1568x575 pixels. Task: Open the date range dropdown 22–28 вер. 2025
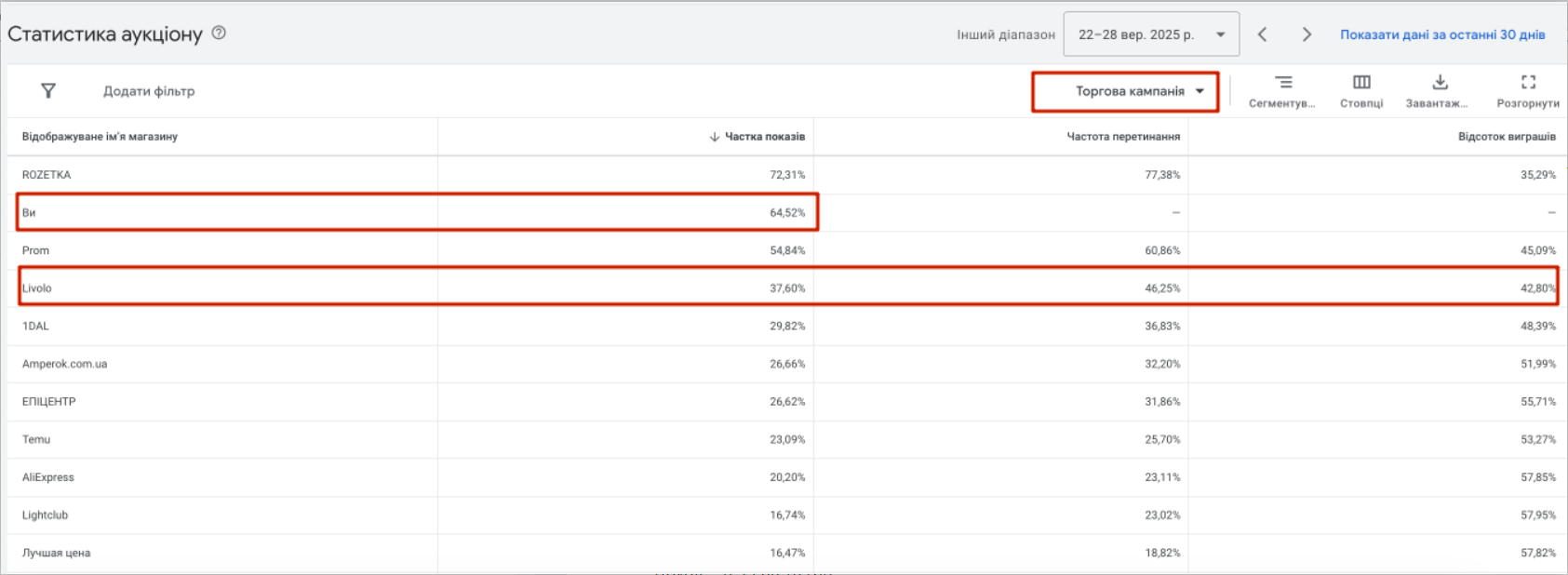pyautogui.click(x=1151, y=34)
